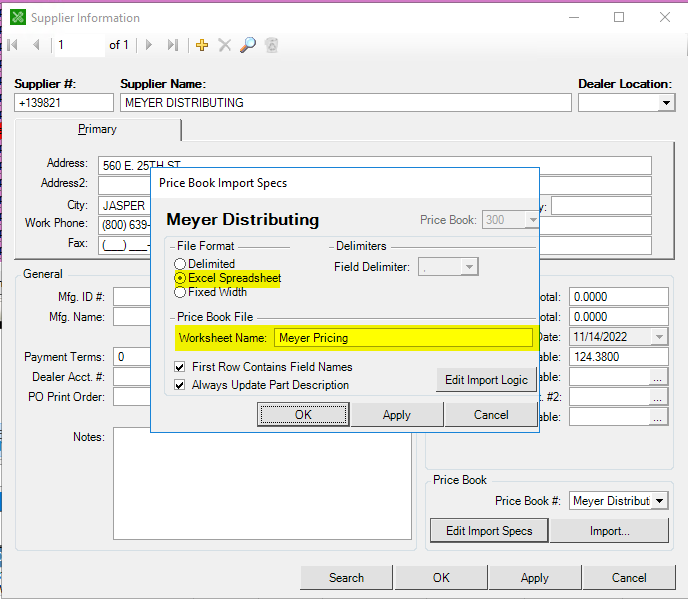
Task: Go to previous supplier record
Action: click(x=36, y=45)
